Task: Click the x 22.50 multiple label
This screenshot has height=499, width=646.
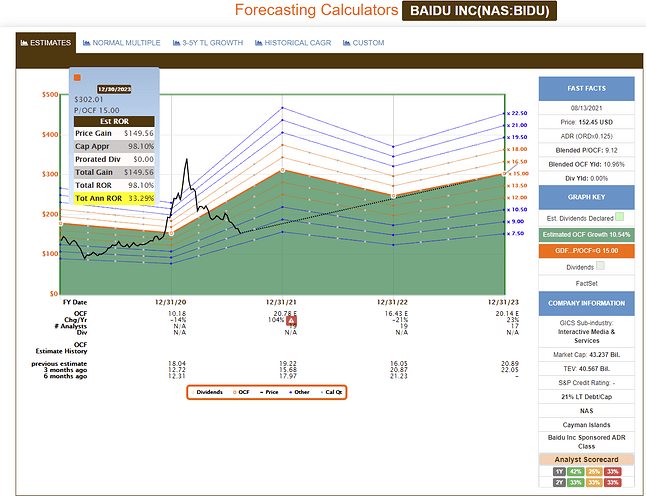Action: click(x=517, y=113)
